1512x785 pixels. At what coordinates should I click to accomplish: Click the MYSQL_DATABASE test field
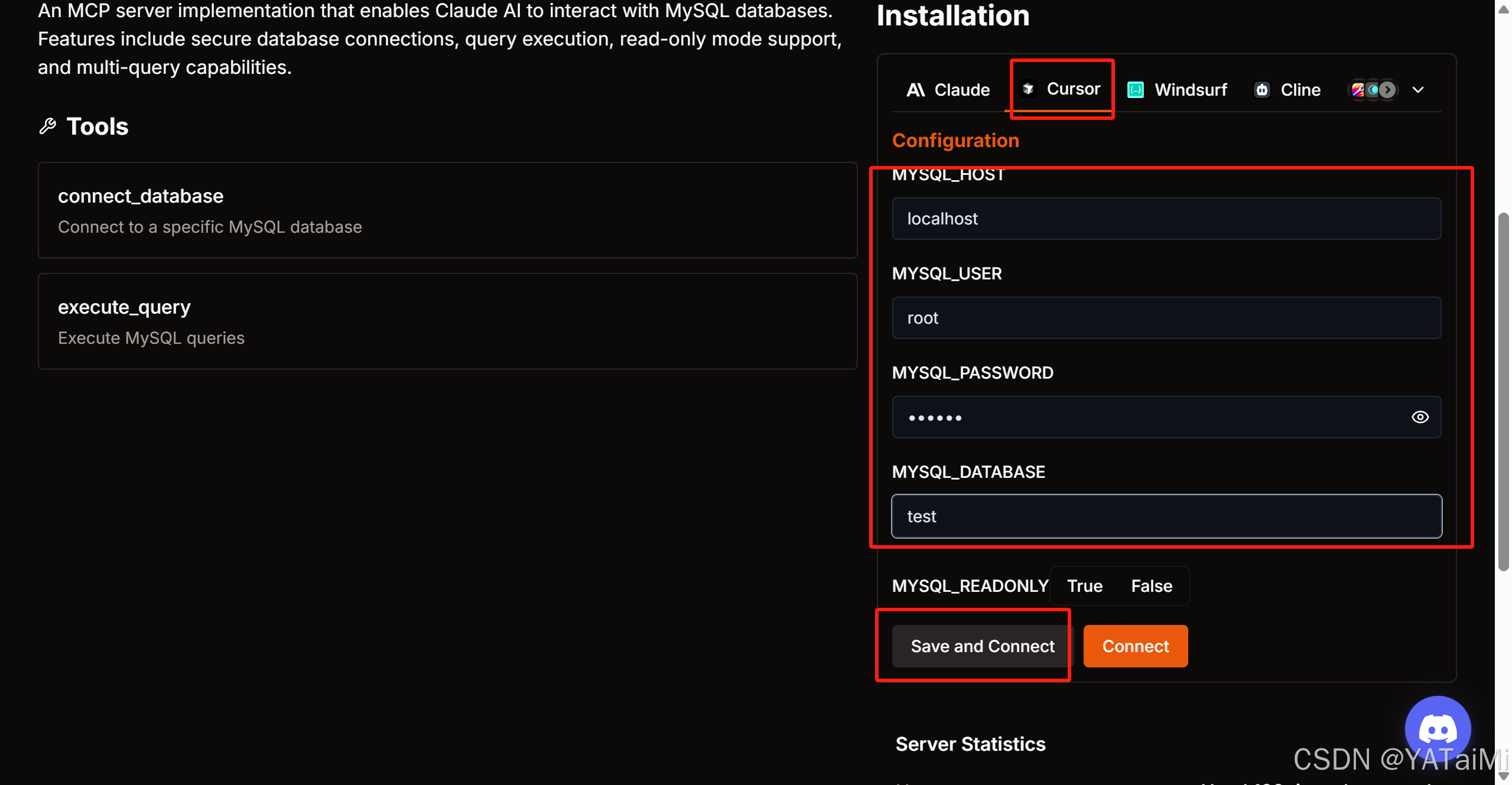pos(1166,516)
